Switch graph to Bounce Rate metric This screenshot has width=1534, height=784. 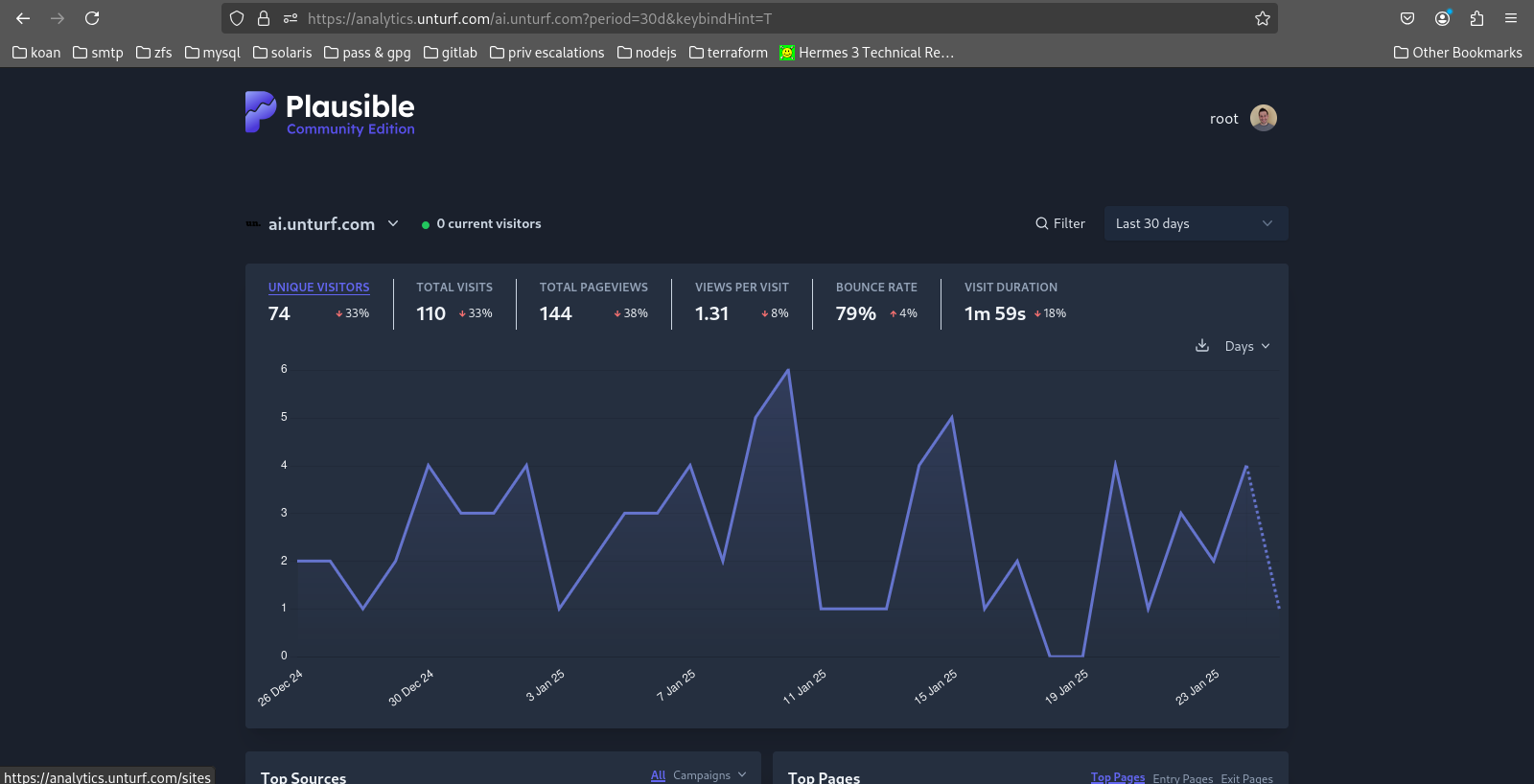point(875,287)
